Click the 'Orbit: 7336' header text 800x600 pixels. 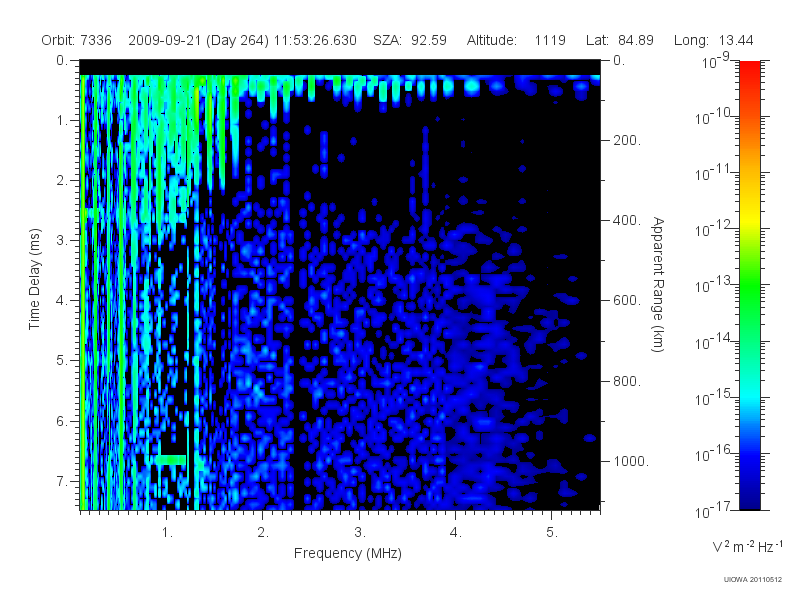[76, 40]
